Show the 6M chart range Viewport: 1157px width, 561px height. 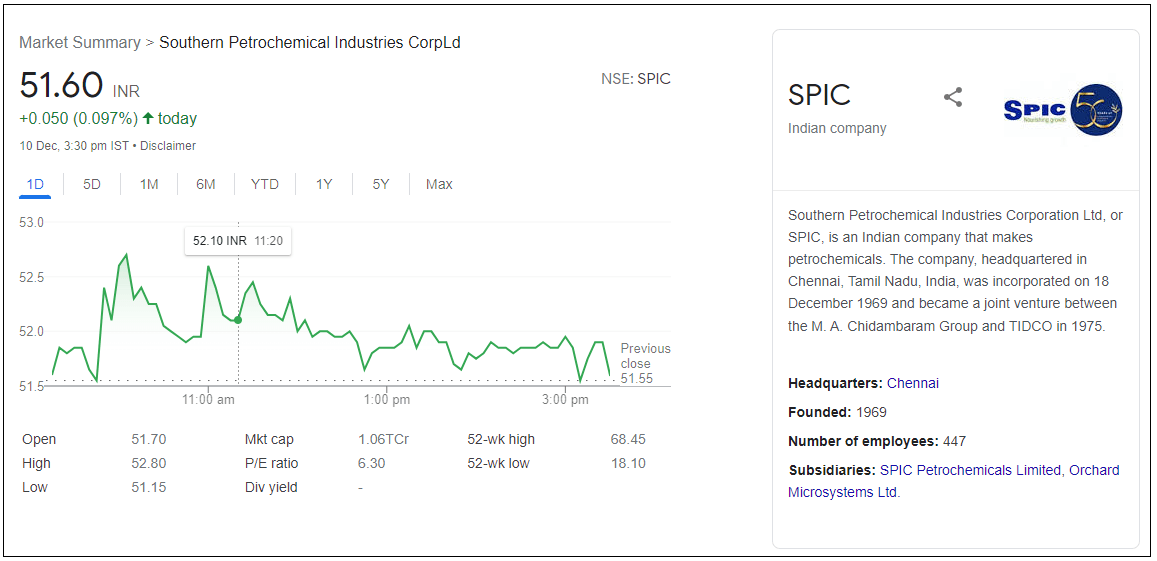pyautogui.click(x=206, y=184)
